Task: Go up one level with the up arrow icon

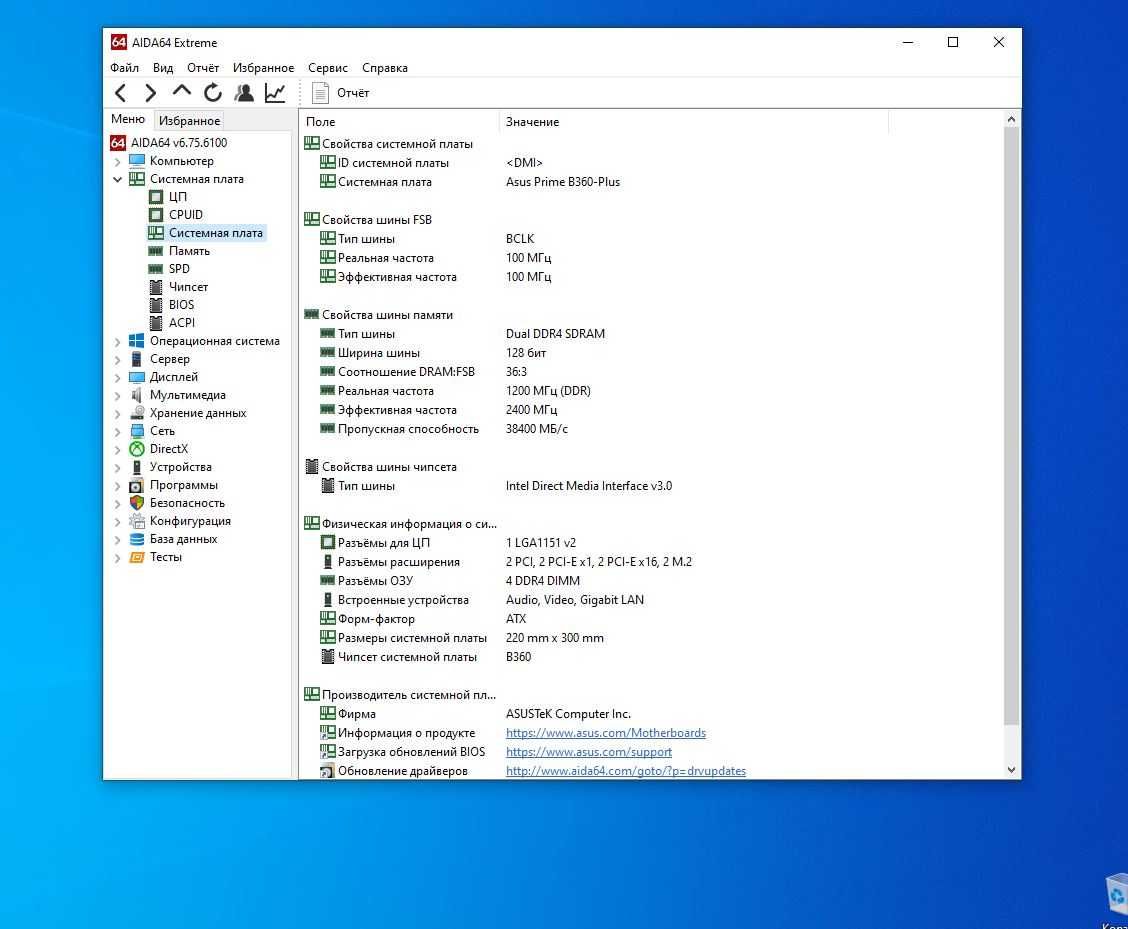Action: [181, 91]
